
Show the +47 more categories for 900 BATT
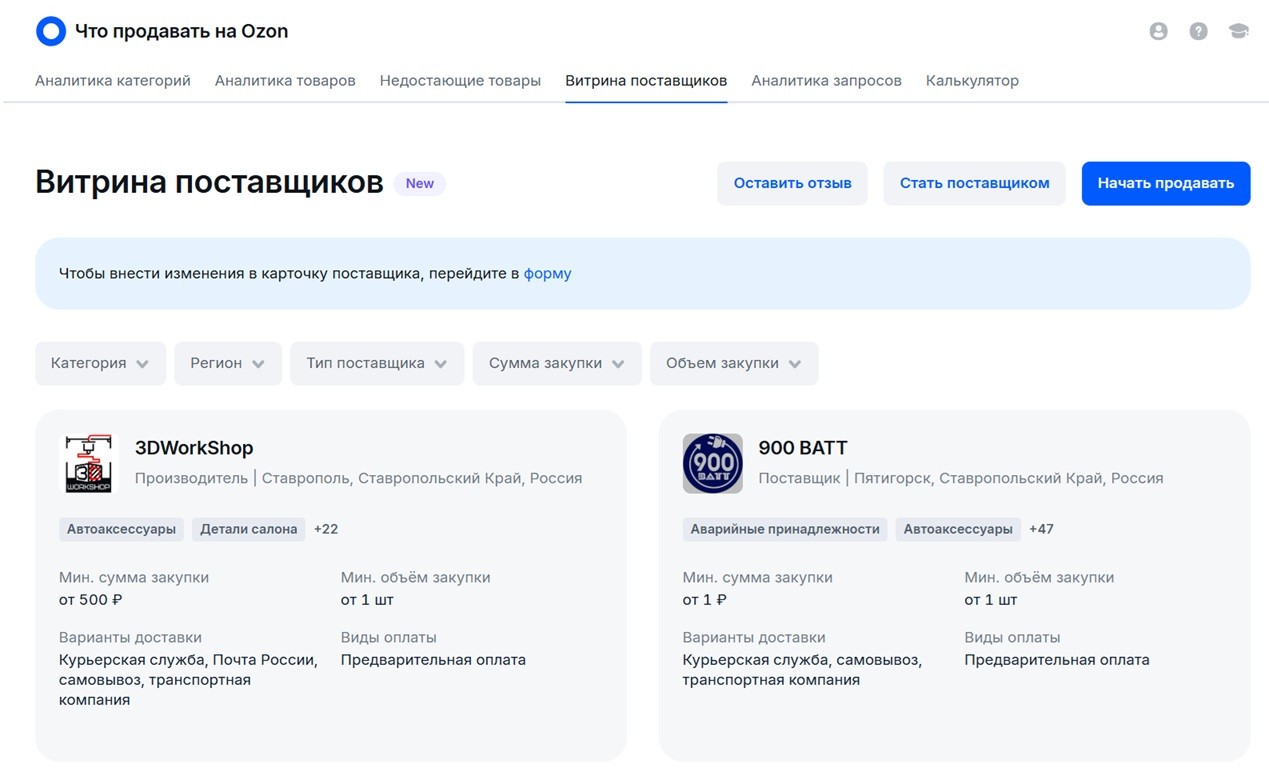1041,529
